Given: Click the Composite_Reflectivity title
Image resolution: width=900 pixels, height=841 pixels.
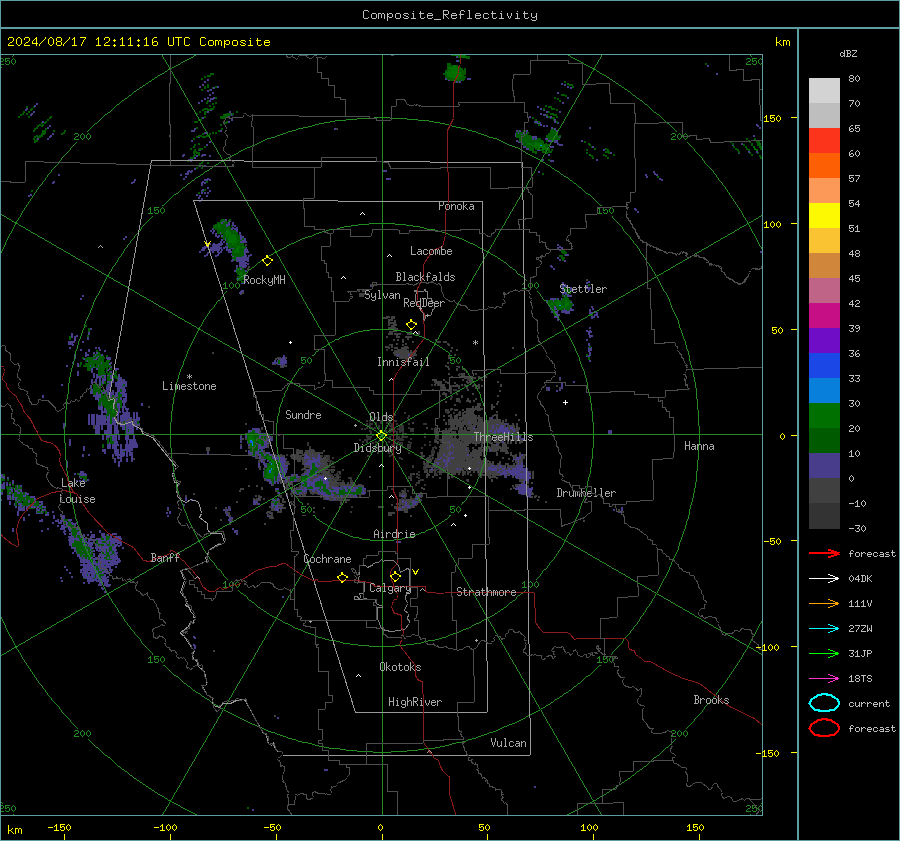Looking at the screenshot, I should [x=450, y=15].
